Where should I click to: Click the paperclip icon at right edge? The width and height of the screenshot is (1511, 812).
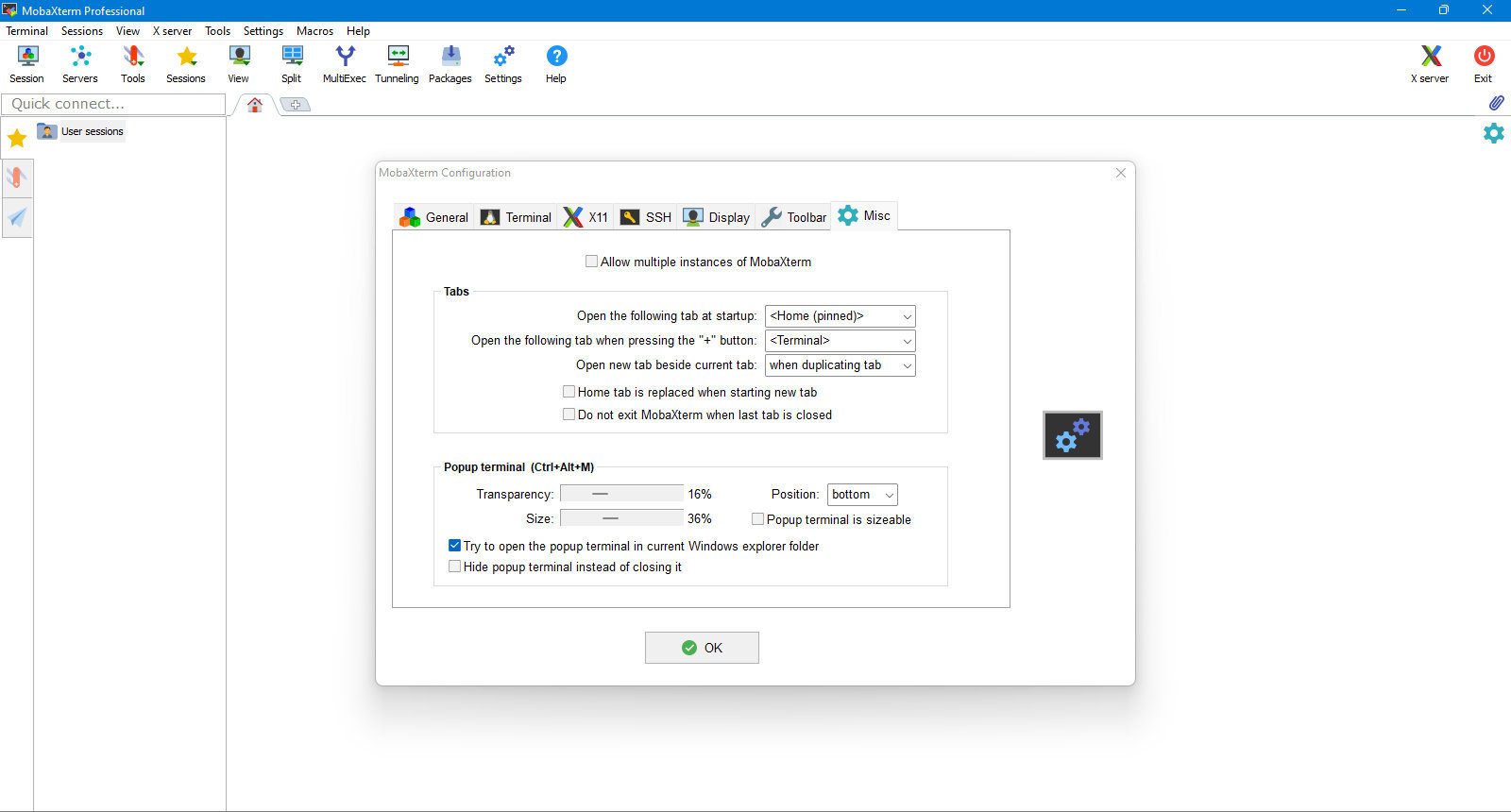click(x=1496, y=103)
